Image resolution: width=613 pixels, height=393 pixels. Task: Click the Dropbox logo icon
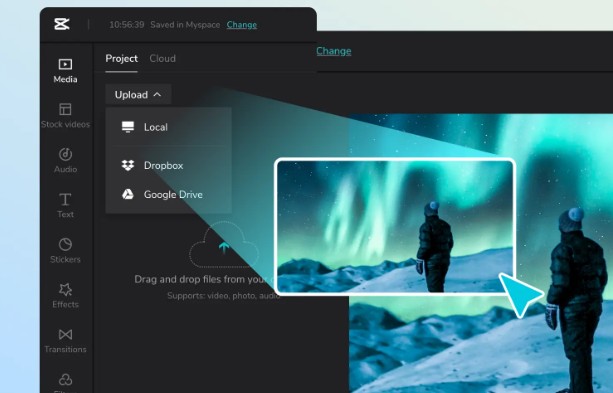[x=127, y=165]
